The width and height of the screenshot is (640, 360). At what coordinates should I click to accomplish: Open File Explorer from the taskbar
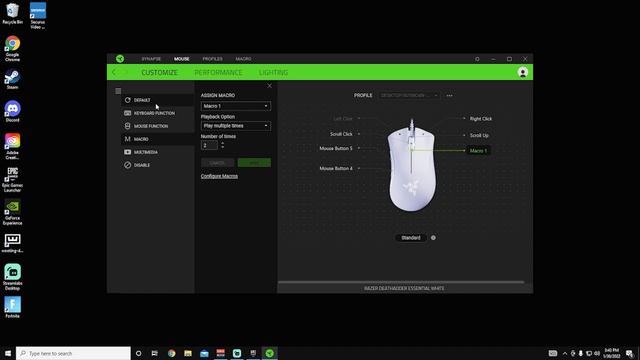(x=188, y=353)
